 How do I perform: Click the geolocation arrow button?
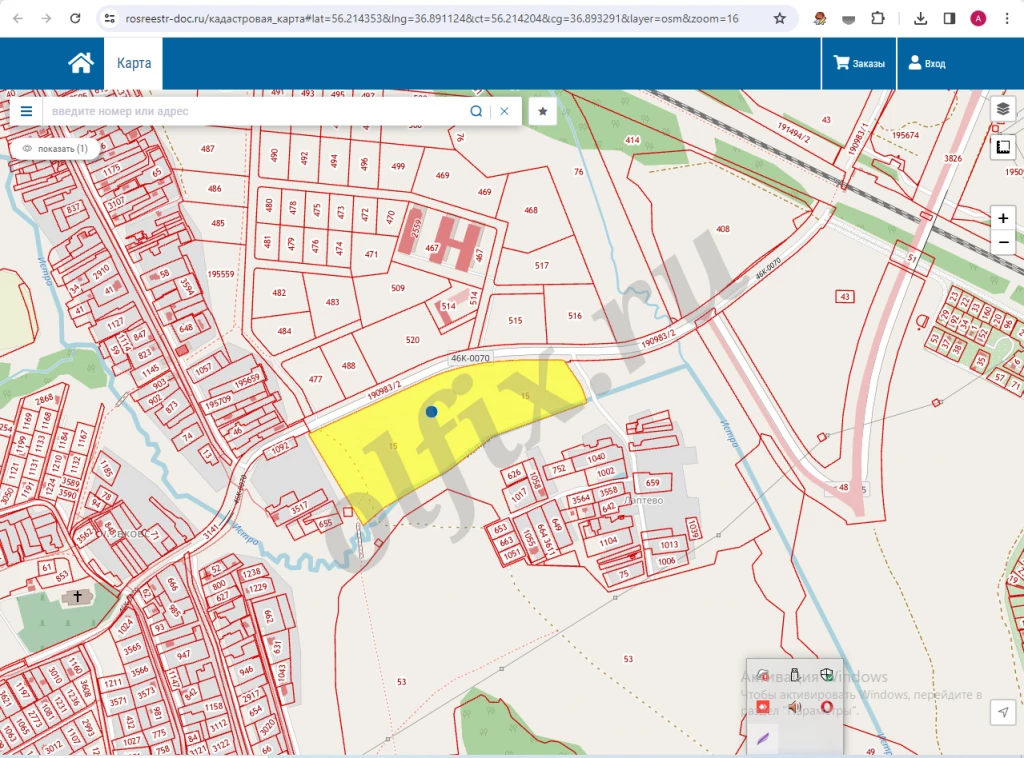pos(1003,711)
